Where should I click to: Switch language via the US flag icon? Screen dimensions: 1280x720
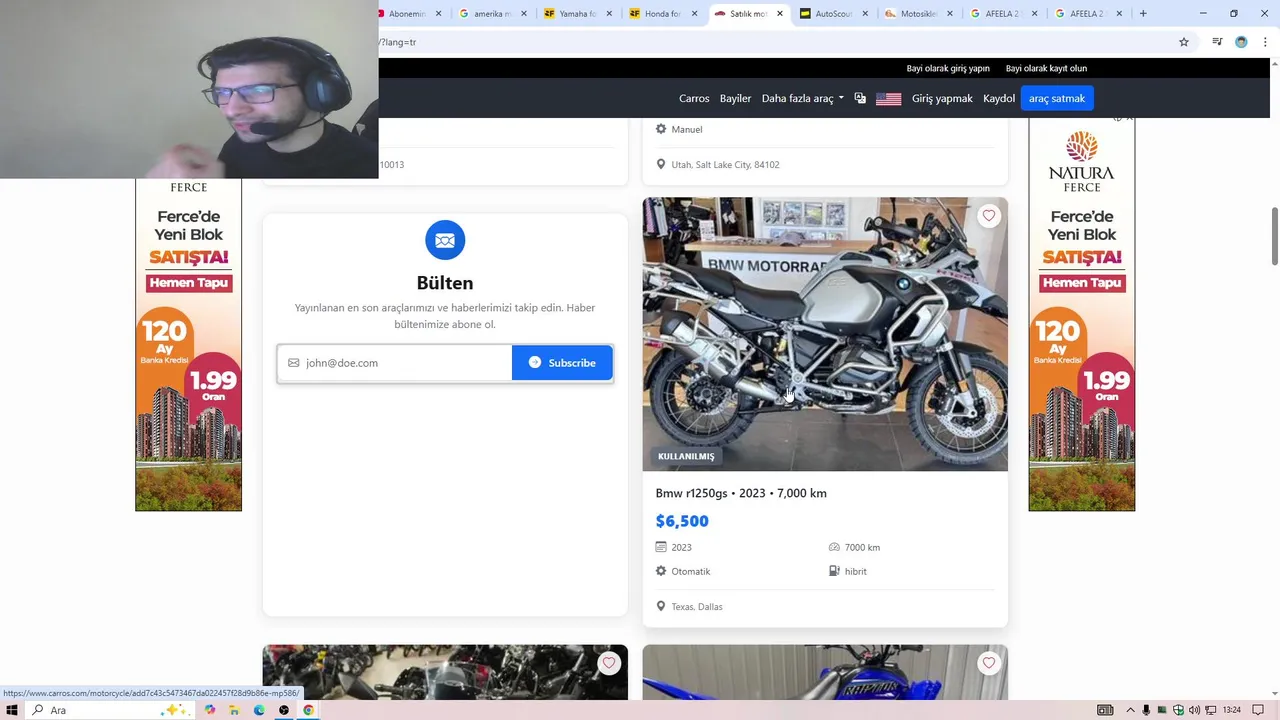888,99
